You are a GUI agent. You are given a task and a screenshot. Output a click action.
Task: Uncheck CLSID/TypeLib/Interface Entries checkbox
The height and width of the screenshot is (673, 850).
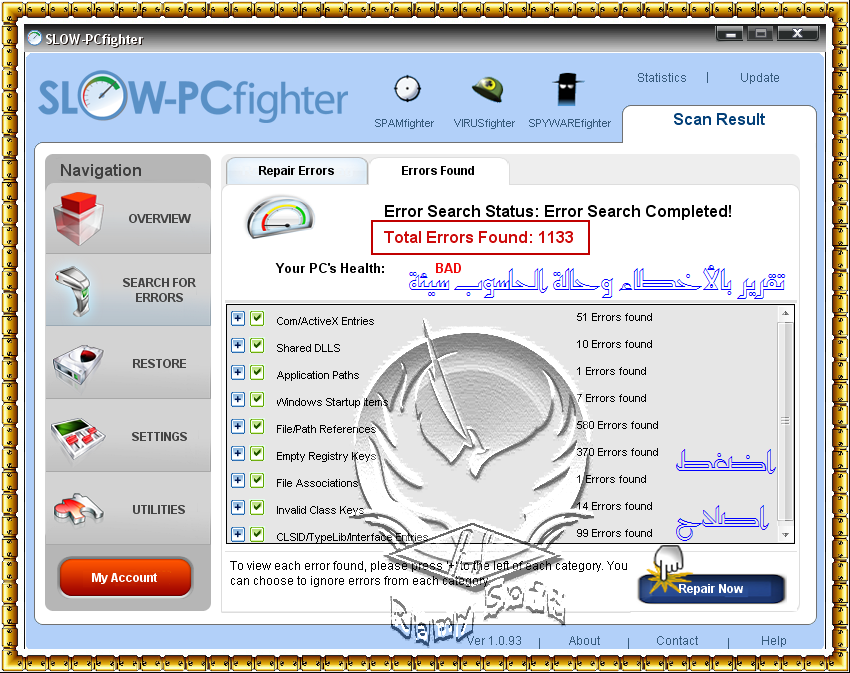(x=257, y=534)
